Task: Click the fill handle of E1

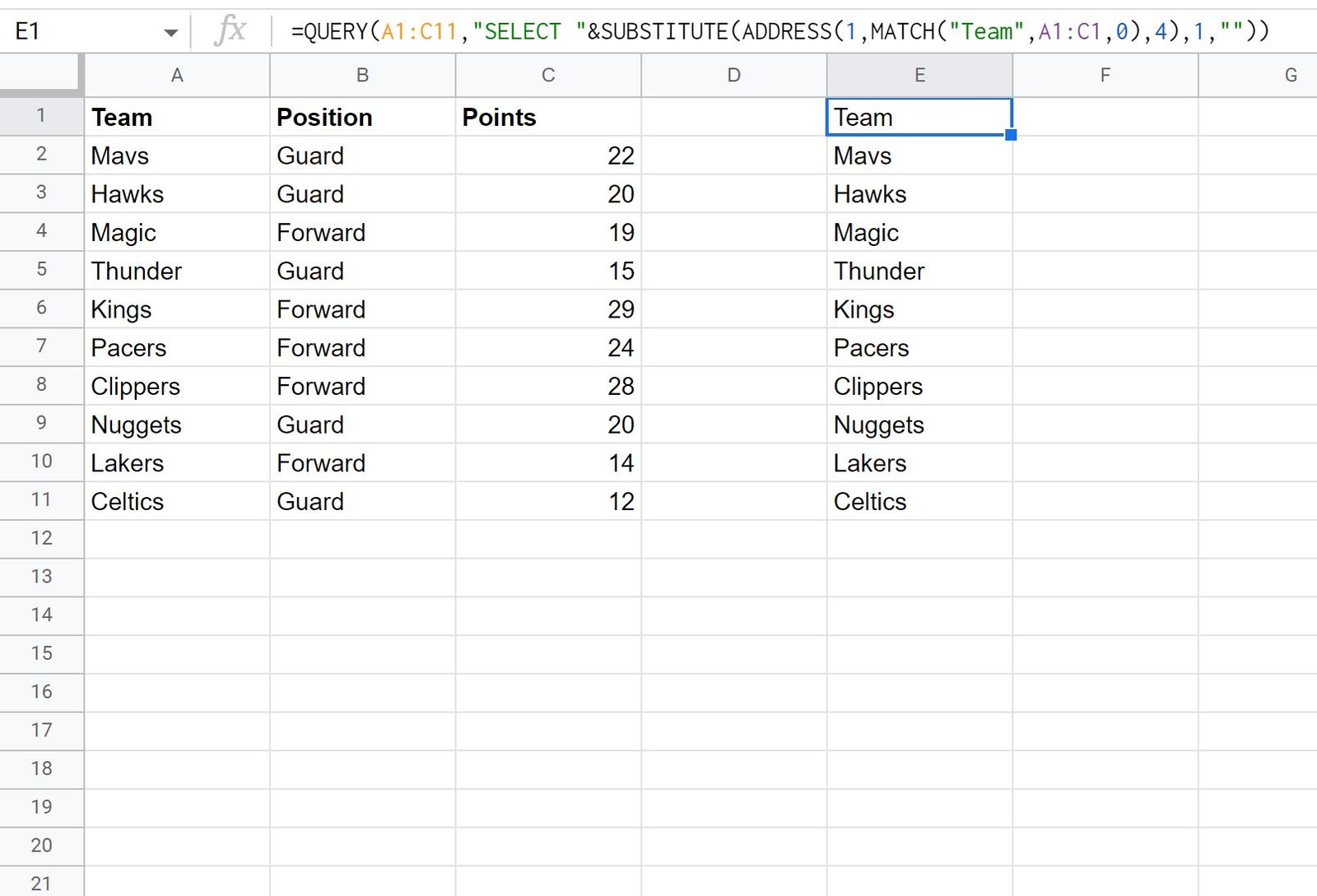Action: pos(1011,135)
